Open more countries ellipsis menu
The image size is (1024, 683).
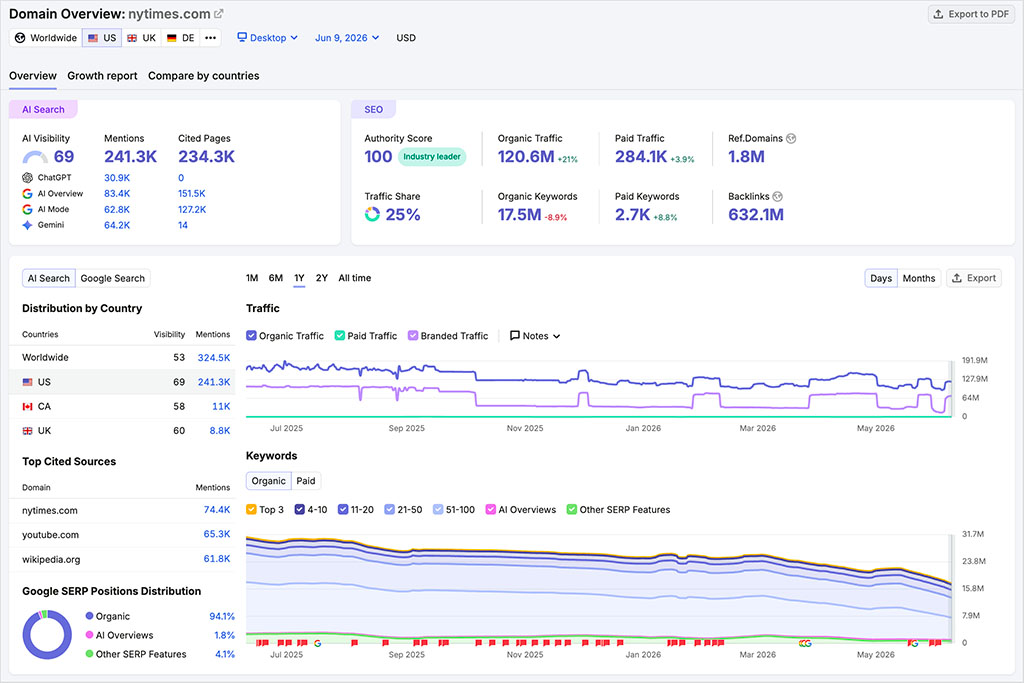(x=210, y=38)
